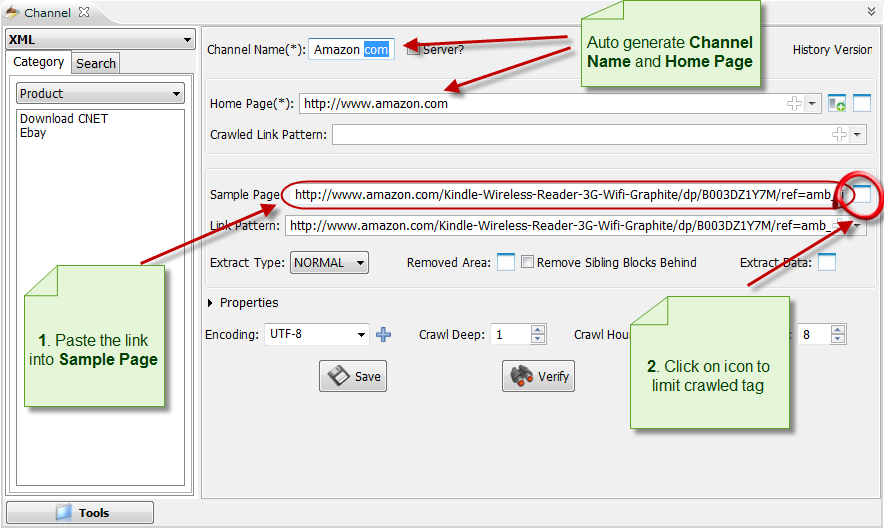Image resolution: width=884 pixels, height=529 pixels.
Task: Increase the Crawl Deep stepper value
Action: pyautogui.click(x=538, y=330)
